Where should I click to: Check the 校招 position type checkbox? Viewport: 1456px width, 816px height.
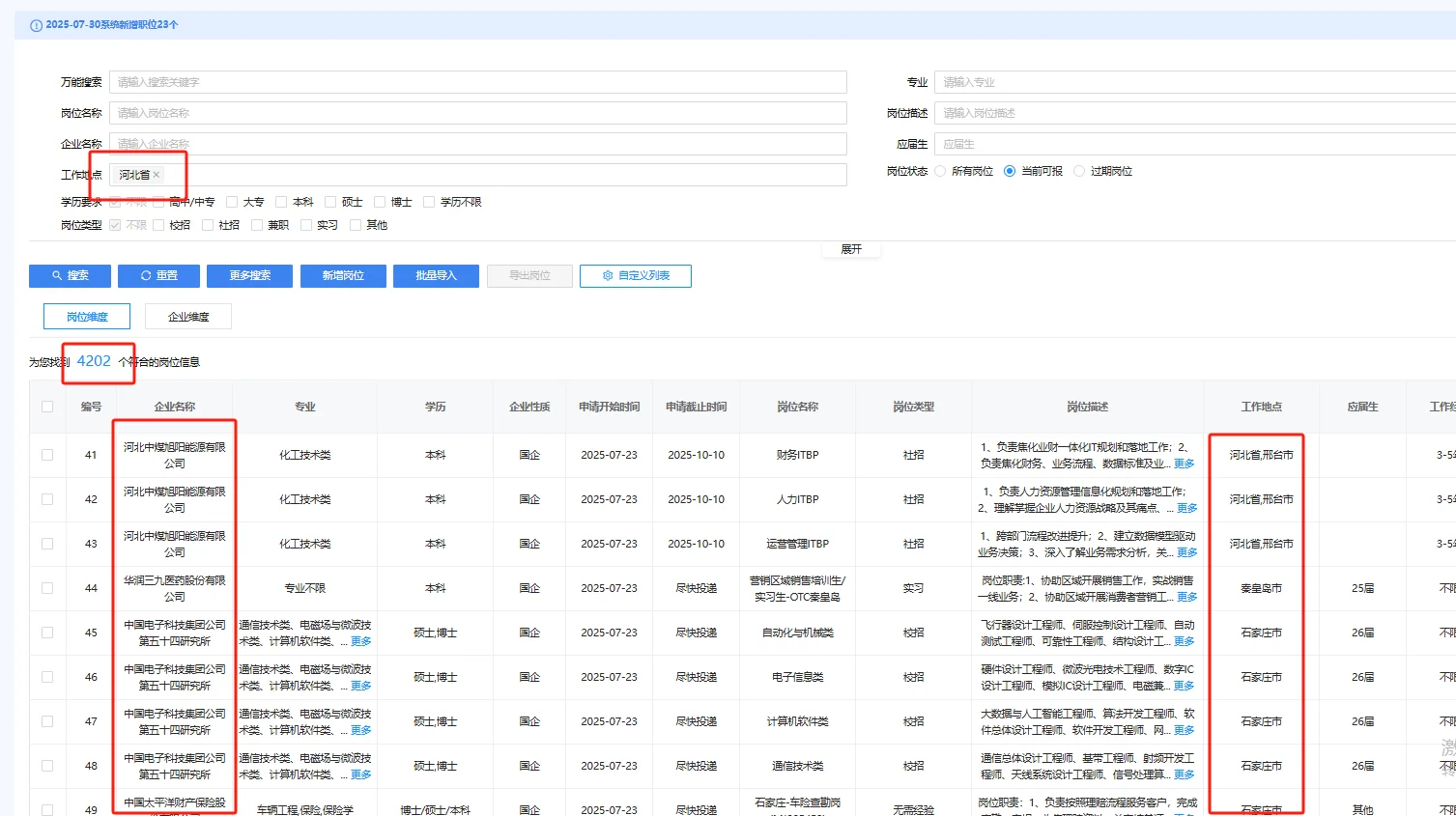tap(158, 225)
